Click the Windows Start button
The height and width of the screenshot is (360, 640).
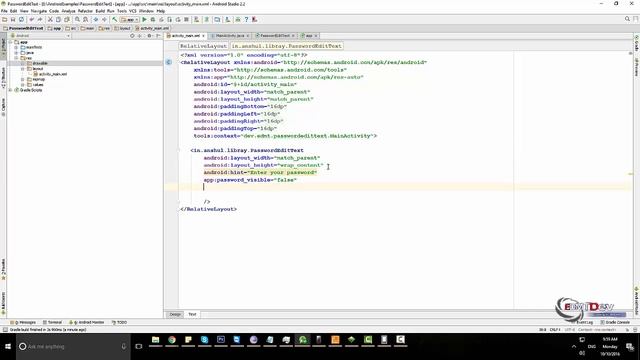coord(8,347)
